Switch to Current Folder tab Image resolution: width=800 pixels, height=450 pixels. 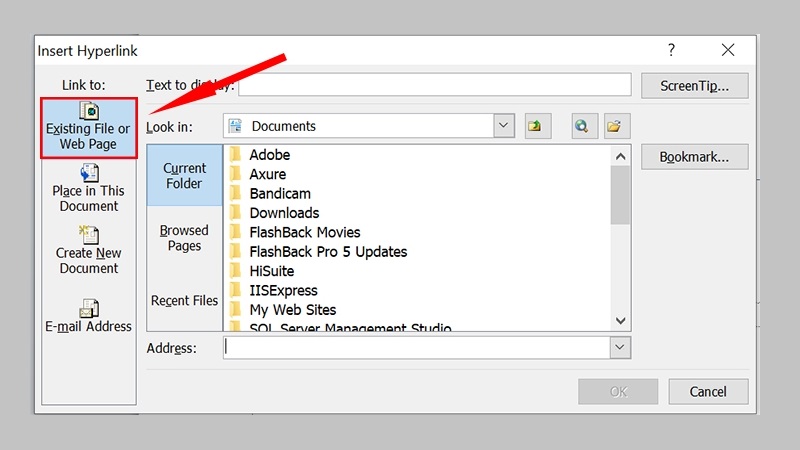click(x=185, y=176)
